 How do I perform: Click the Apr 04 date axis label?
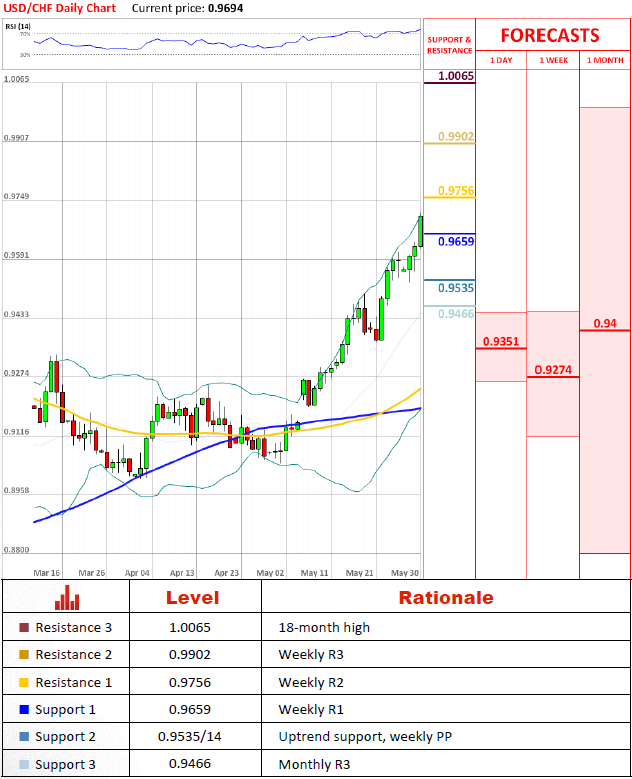click(137, 573)
